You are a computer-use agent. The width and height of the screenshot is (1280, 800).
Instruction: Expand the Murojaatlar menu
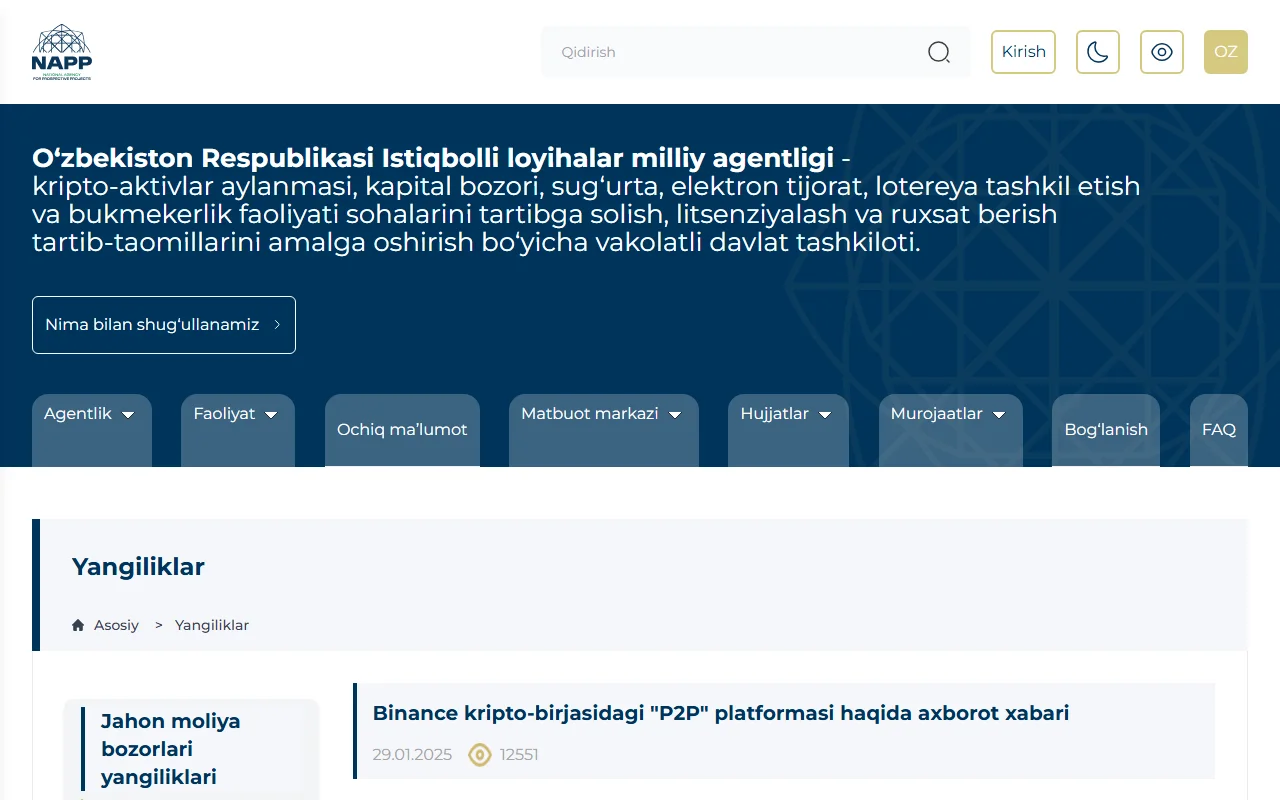pyautogui.click(x=951, y=430)
